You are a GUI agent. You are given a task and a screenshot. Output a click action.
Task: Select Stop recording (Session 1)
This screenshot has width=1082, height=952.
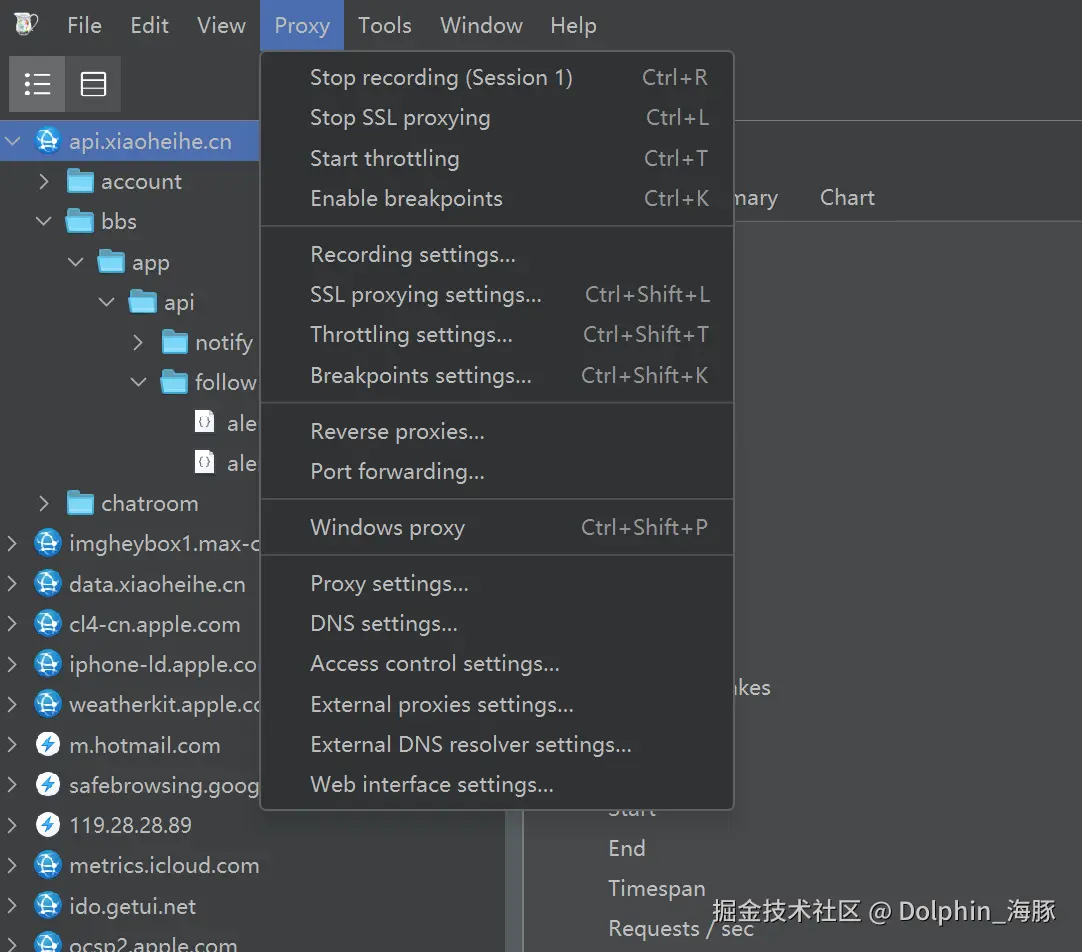pyautogui.click(x=497, y=77)
